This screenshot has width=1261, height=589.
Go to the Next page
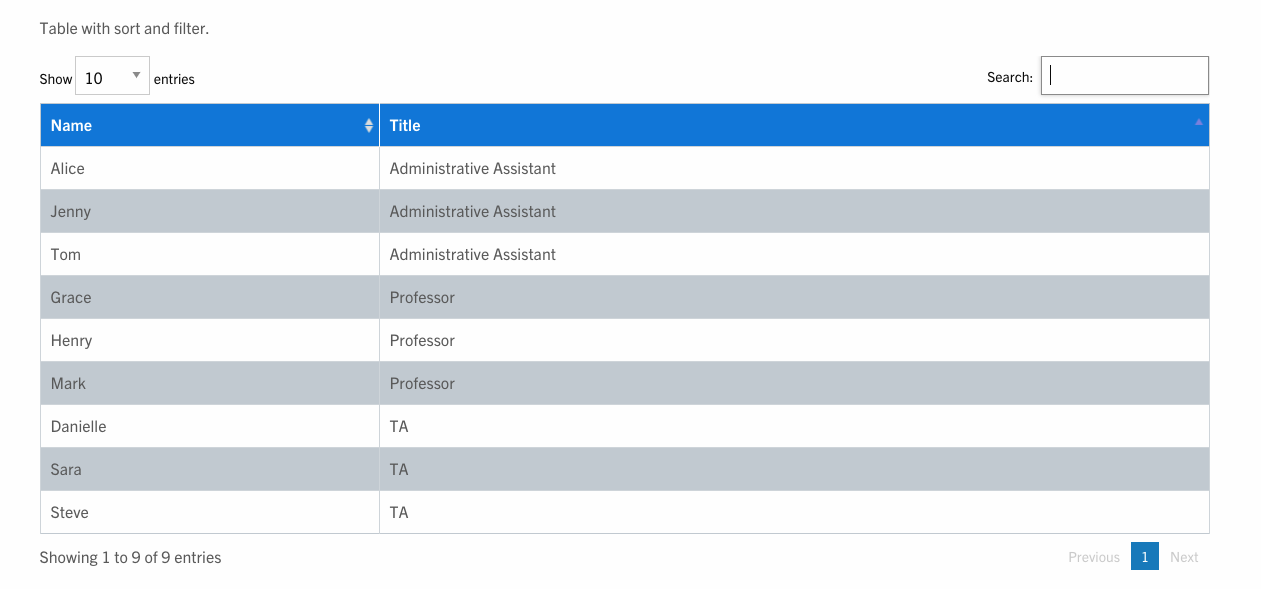point(1184,557)
